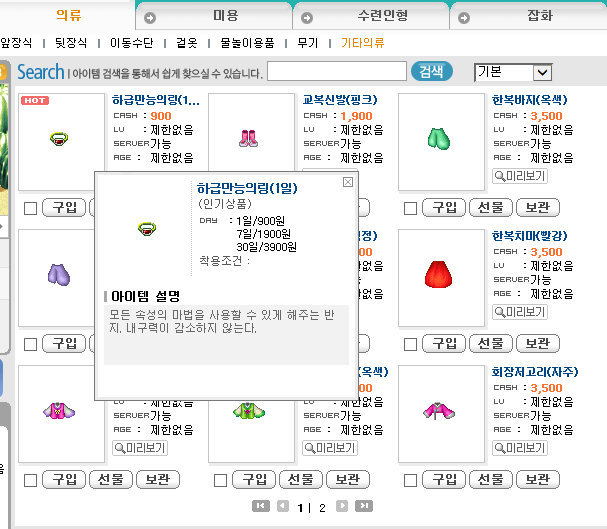
Task: Check the 한복바지(옥색) item checkbox
Action: click(410, 208)
